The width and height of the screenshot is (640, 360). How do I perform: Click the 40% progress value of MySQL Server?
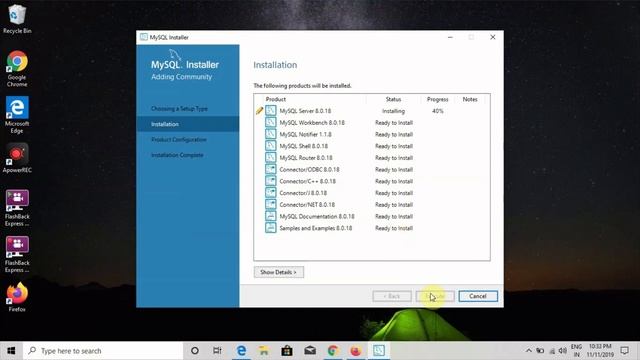438,111
